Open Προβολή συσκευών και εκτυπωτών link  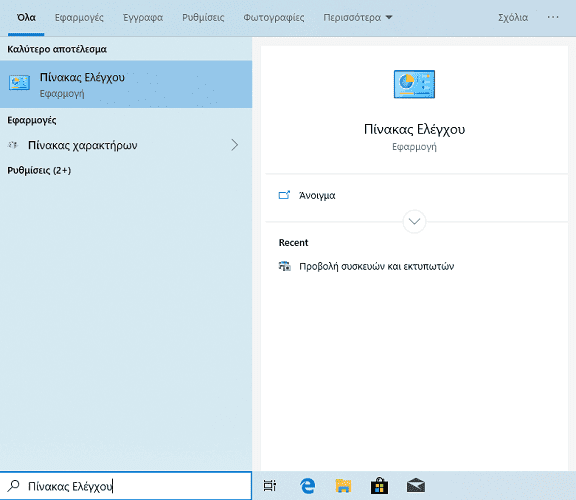click(377, 266)
